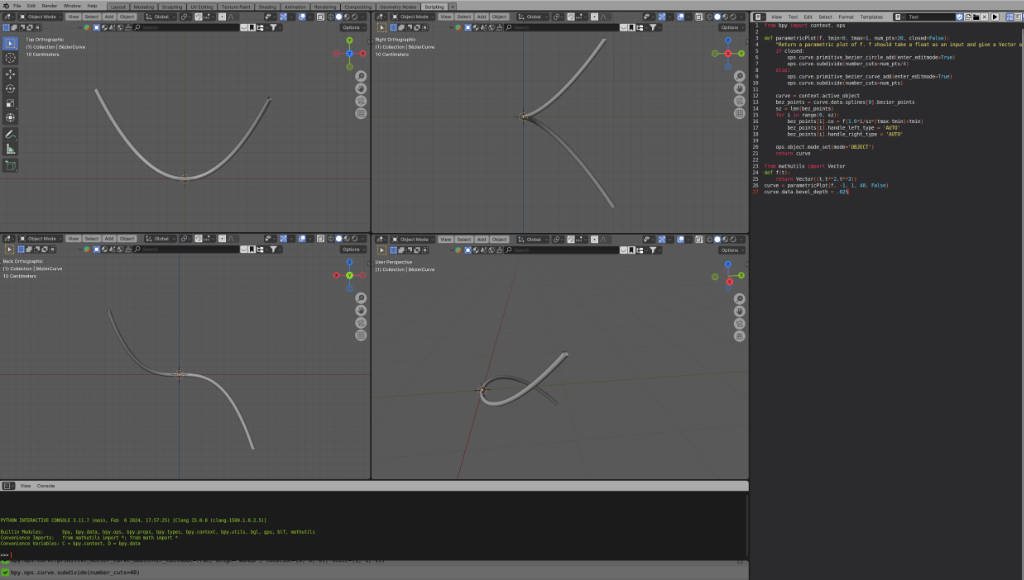1024x580 pixels.
Task: Click the zoom magnifier in the top-left viewport
Action: click(360, 76)
